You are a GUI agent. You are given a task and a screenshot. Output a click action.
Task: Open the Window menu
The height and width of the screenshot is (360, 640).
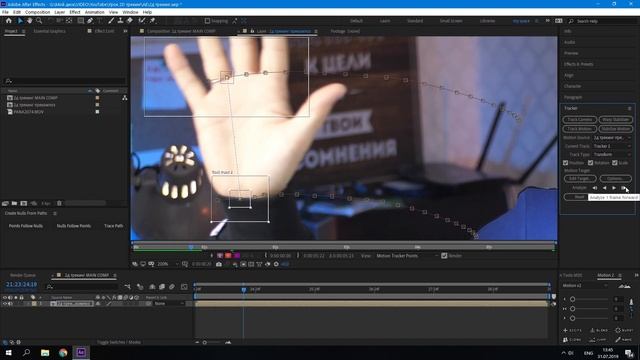tap(131, 12)
